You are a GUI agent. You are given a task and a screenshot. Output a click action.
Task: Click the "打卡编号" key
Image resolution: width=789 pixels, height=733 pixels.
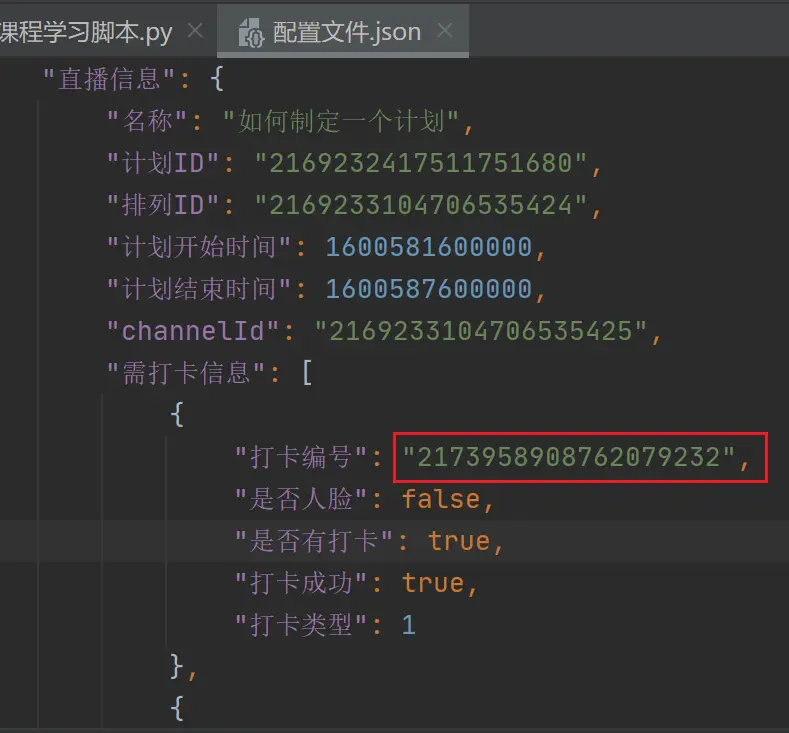(301, 457)
